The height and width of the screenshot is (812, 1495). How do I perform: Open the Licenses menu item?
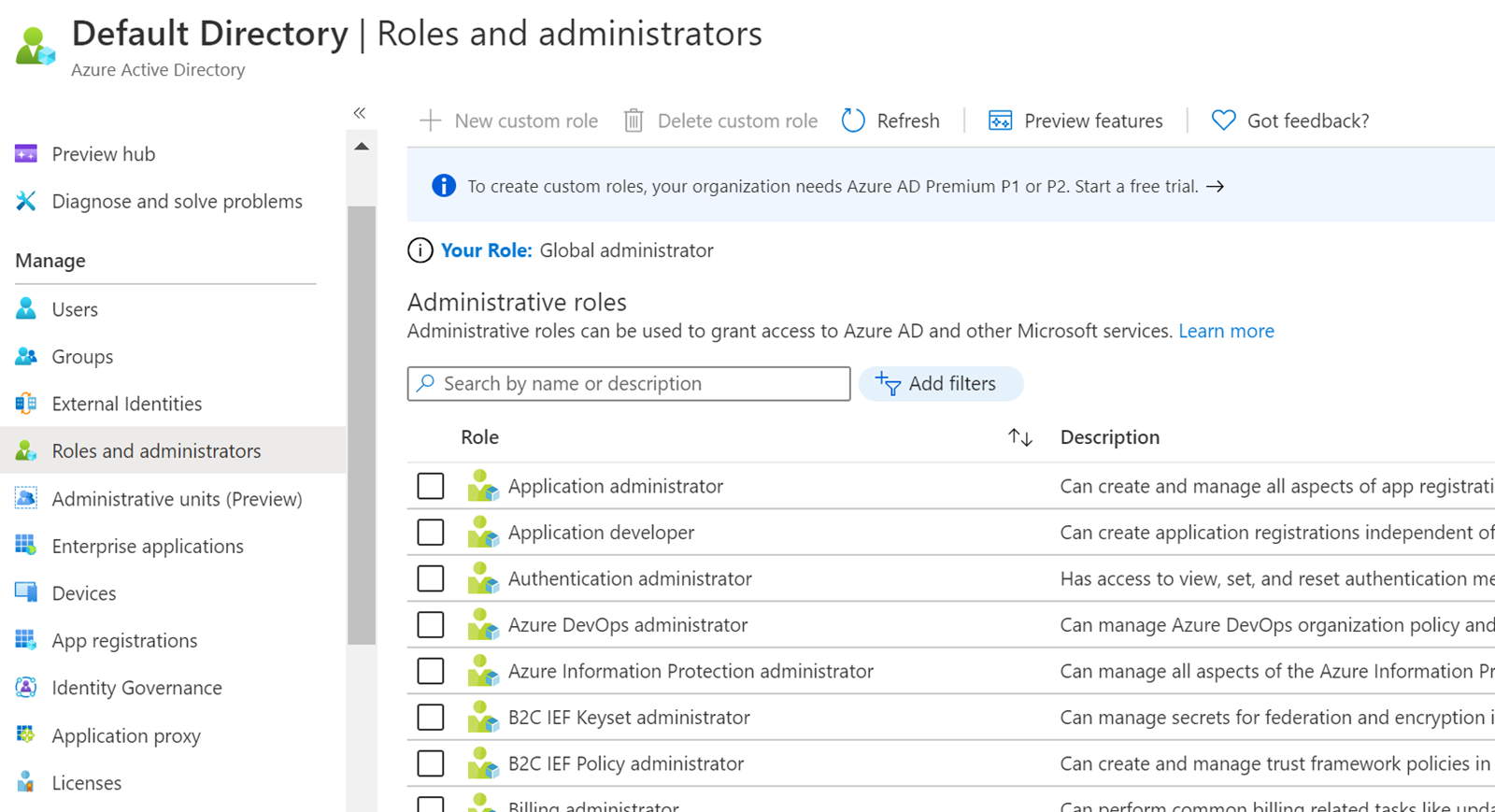[86, 783]
